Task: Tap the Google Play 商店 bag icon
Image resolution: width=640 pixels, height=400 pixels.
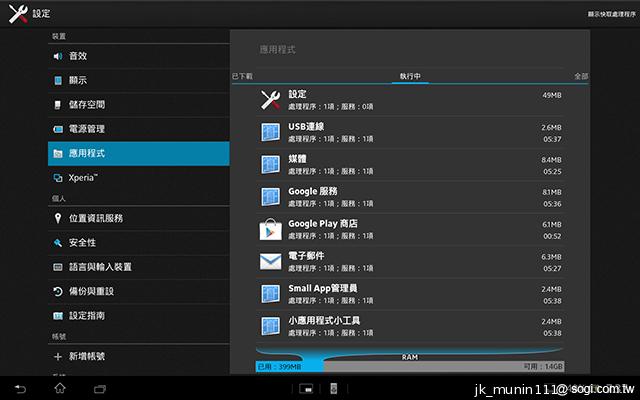Action: coord(271,229)
